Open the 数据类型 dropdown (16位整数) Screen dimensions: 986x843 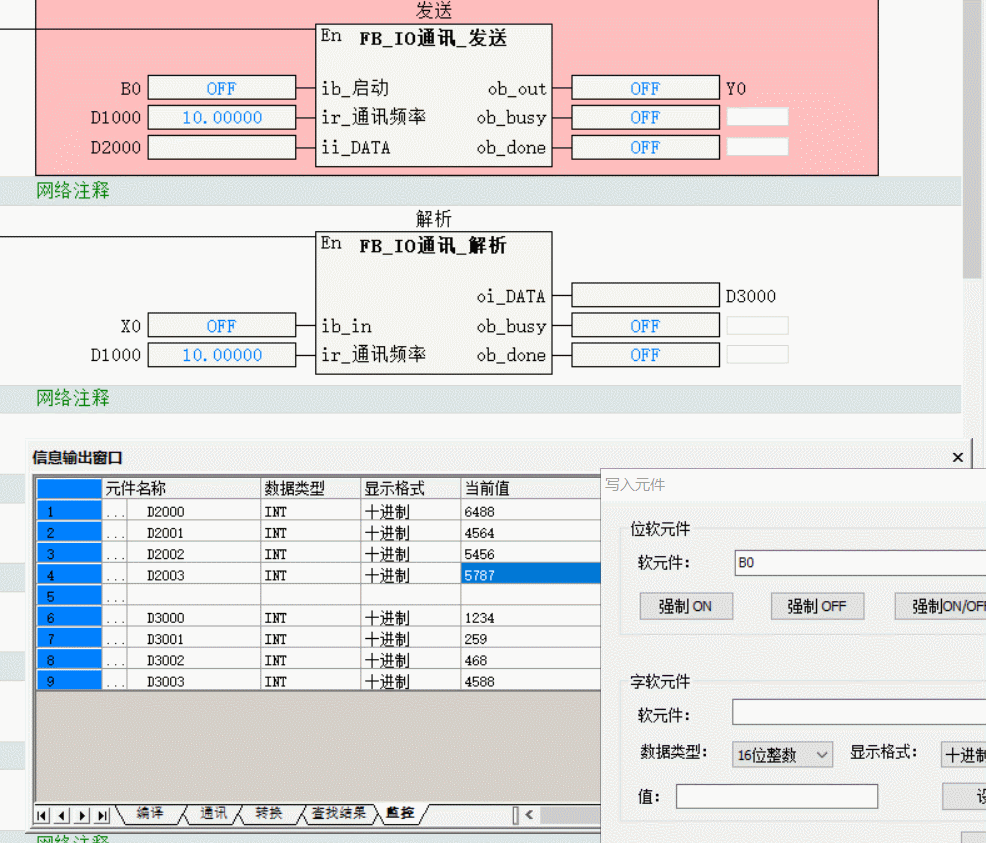tap(782, 755)
